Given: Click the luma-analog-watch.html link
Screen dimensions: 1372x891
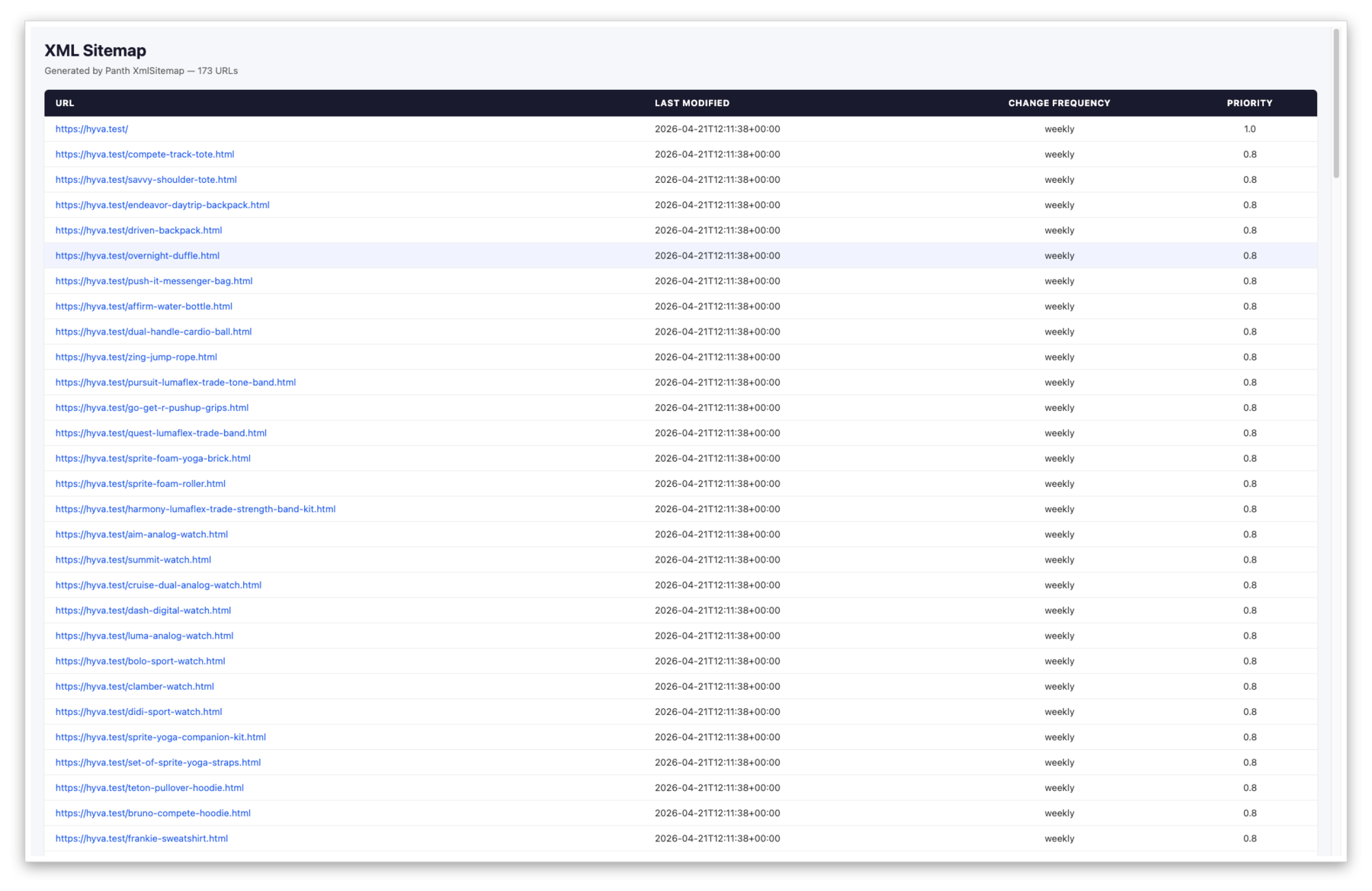Looking at the screenshot, I should (x=145, y=635).
